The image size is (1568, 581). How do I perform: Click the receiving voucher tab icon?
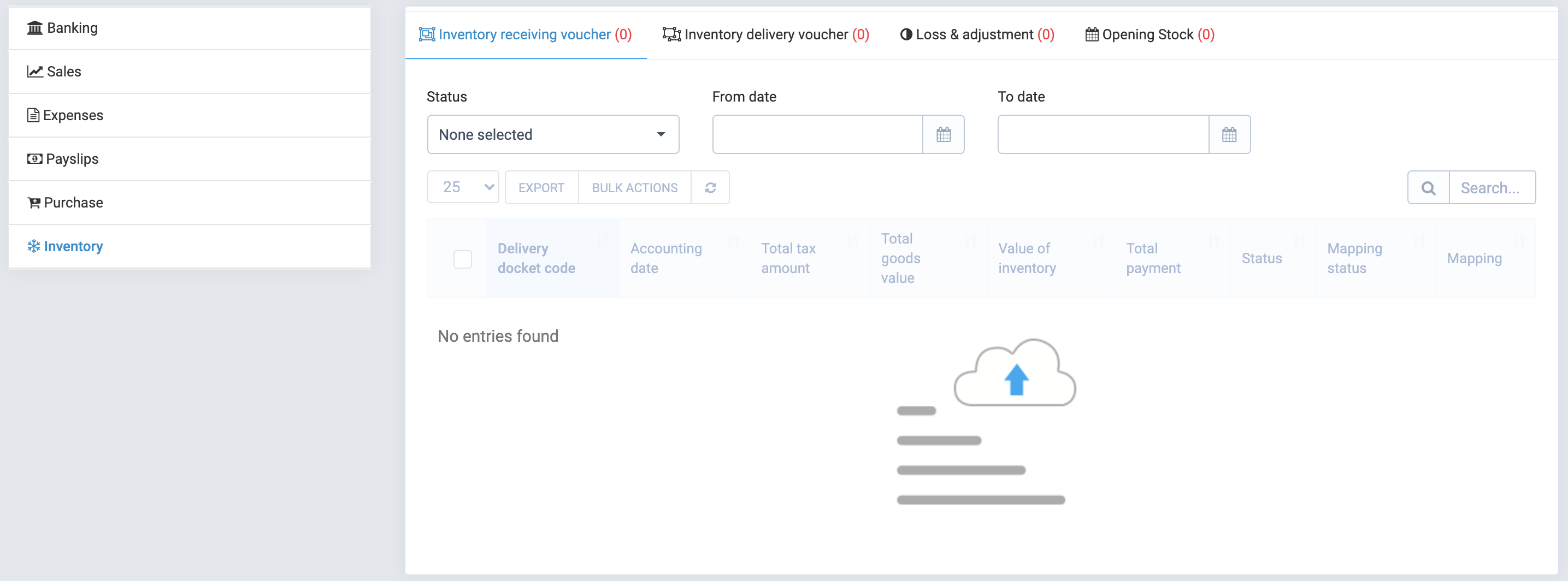[x=427, y=35]
